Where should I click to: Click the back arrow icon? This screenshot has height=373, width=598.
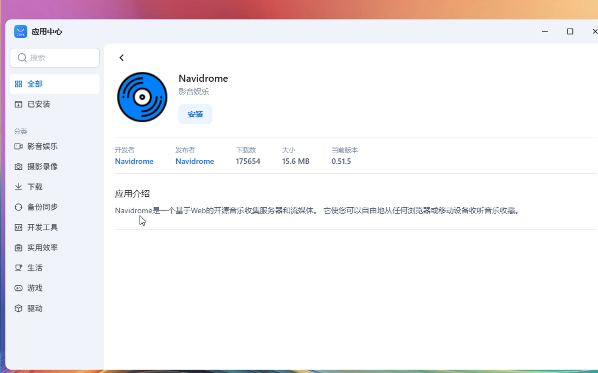122,58
